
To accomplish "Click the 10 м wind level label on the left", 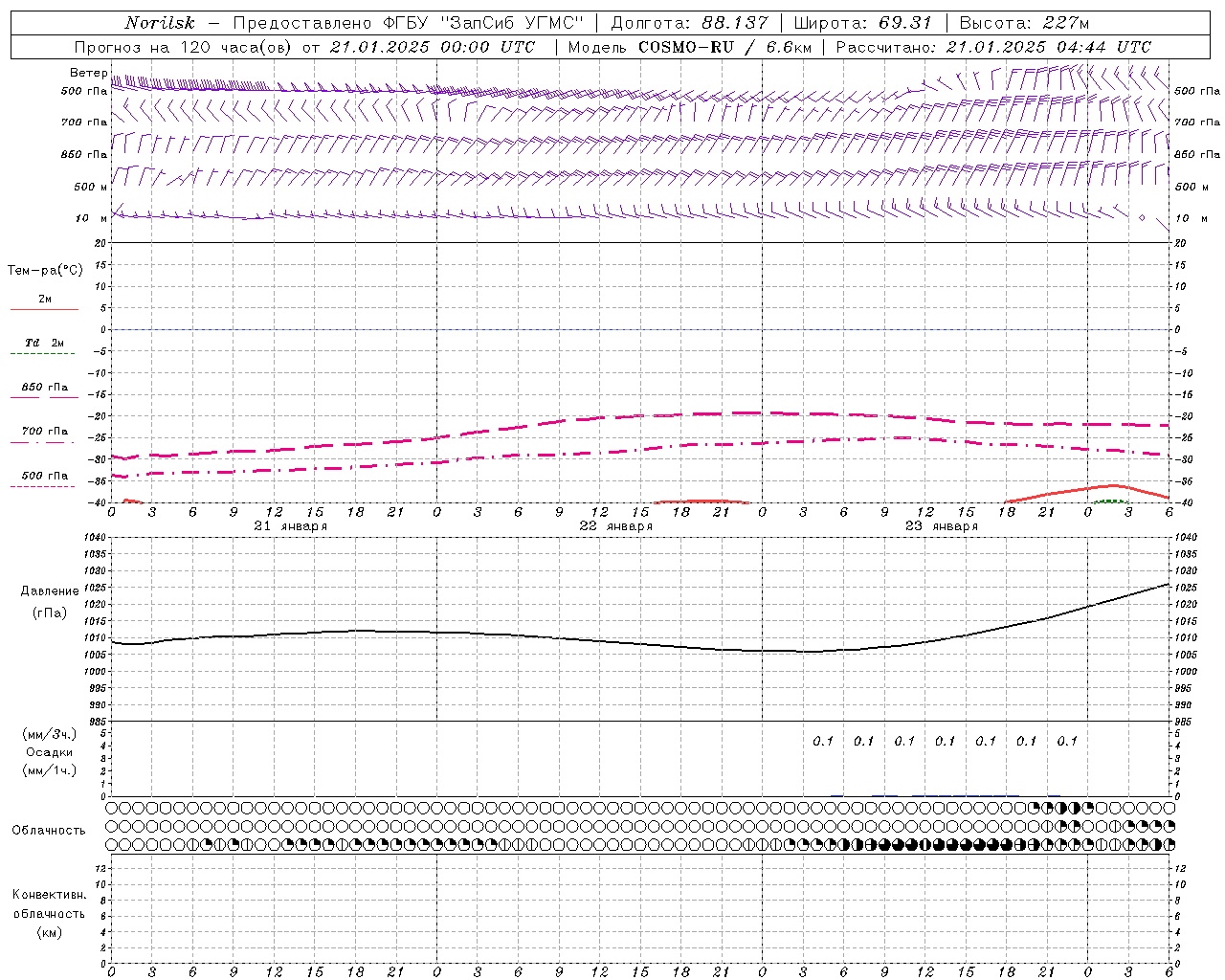I will coord(92,218).
